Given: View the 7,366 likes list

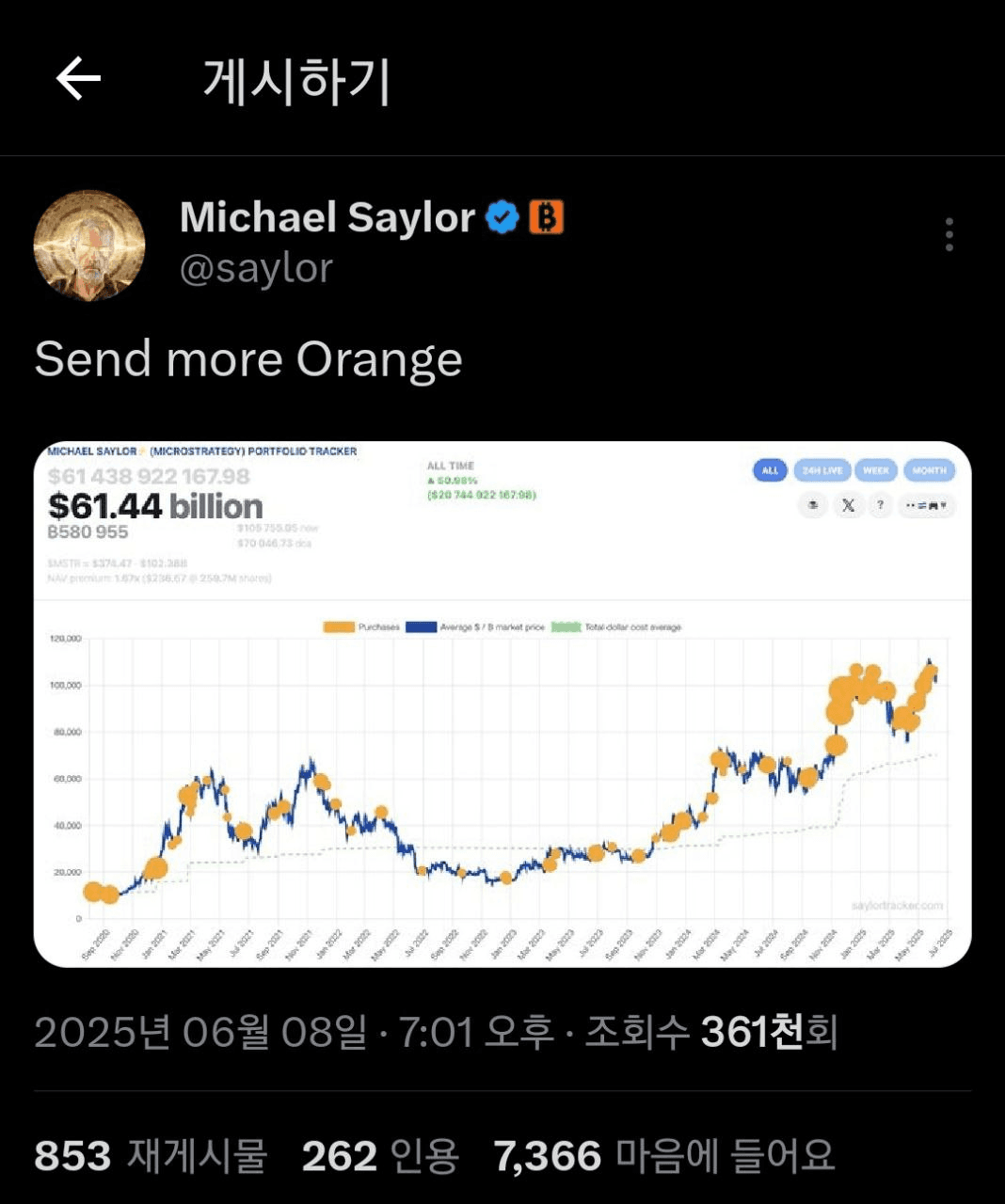Looking at the screenshot, I should (x=664, y=1156).
